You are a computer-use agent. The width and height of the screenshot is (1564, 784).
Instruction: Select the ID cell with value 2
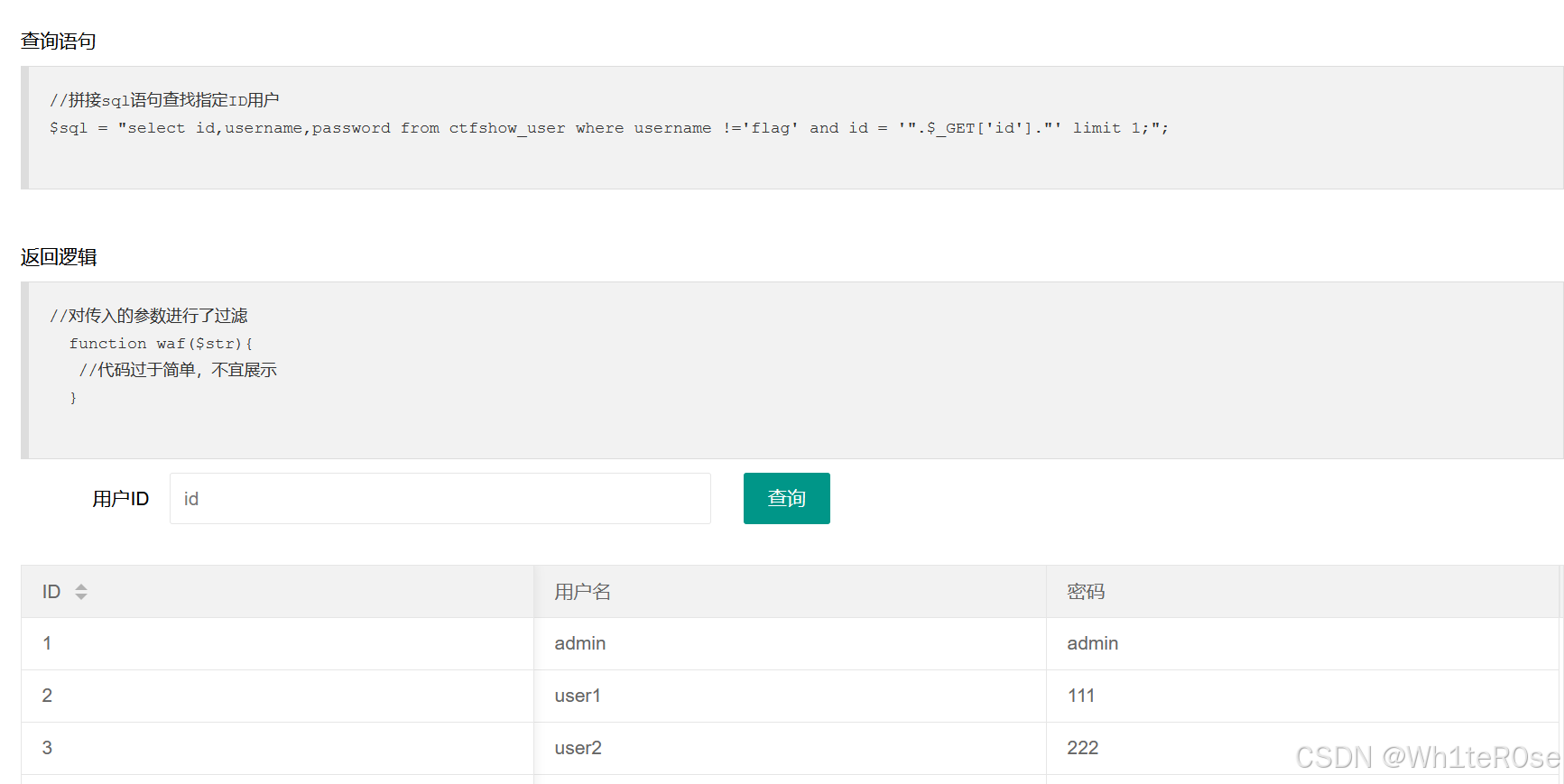point(277,696)
